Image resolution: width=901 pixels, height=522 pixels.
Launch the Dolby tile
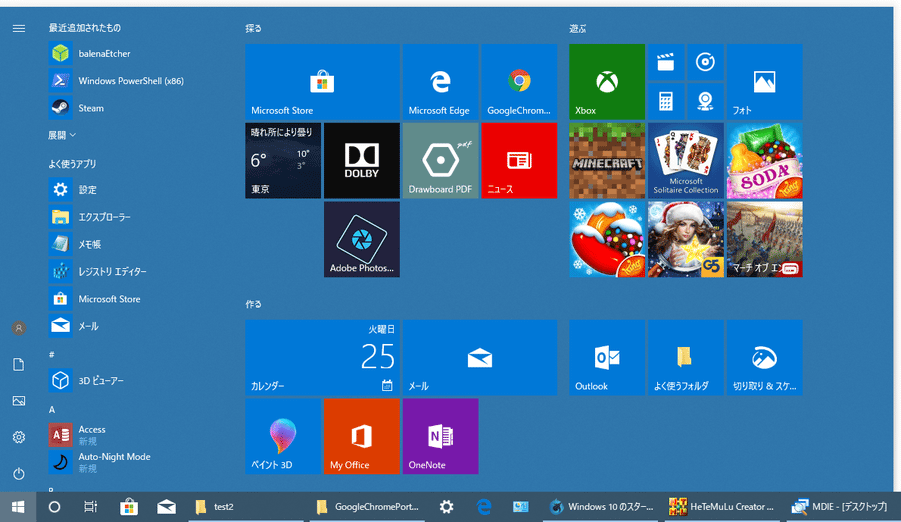click(x=361, y=160)
